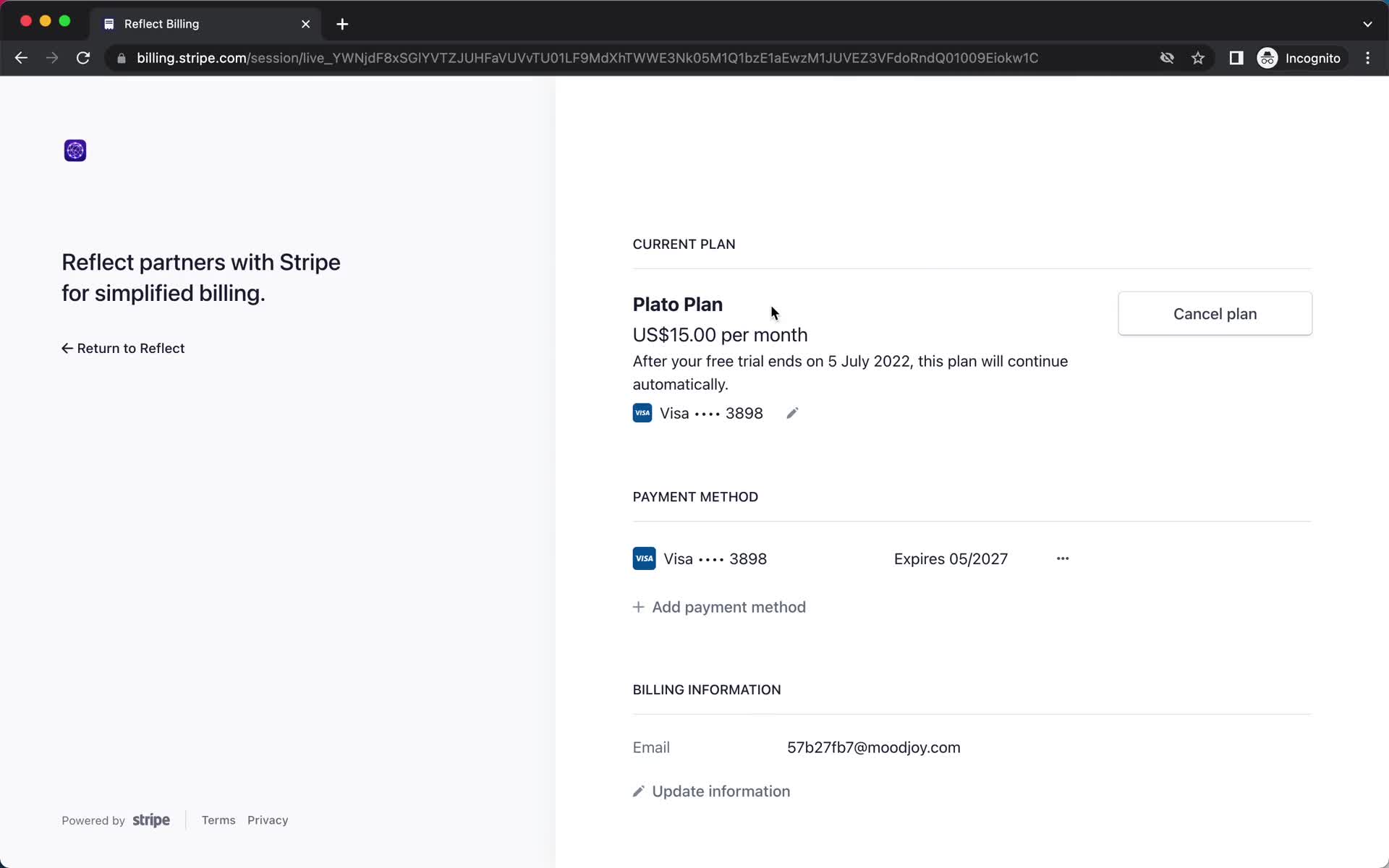This screenshot has width=1389, height=868.
Task: Click the 'Email' field label
Action: pyautogui.click(x=651, y=747)
